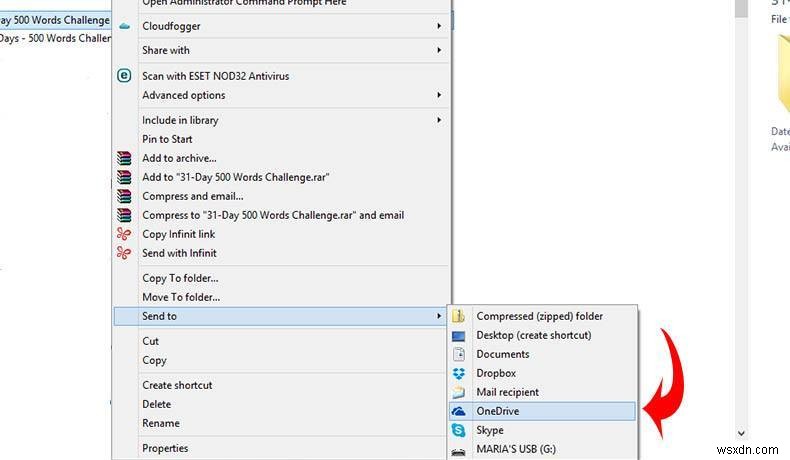Select the 500 Words Challenge folder row
Viewport: 790px width, 460px height.
[x=55, y=20]
